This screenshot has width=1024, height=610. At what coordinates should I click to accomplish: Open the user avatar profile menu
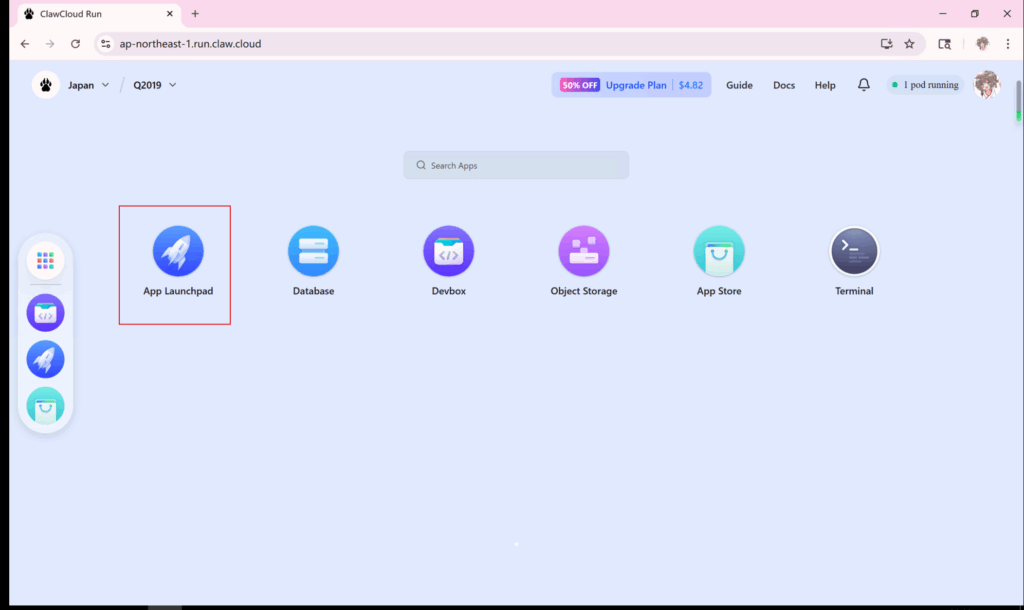987,85
